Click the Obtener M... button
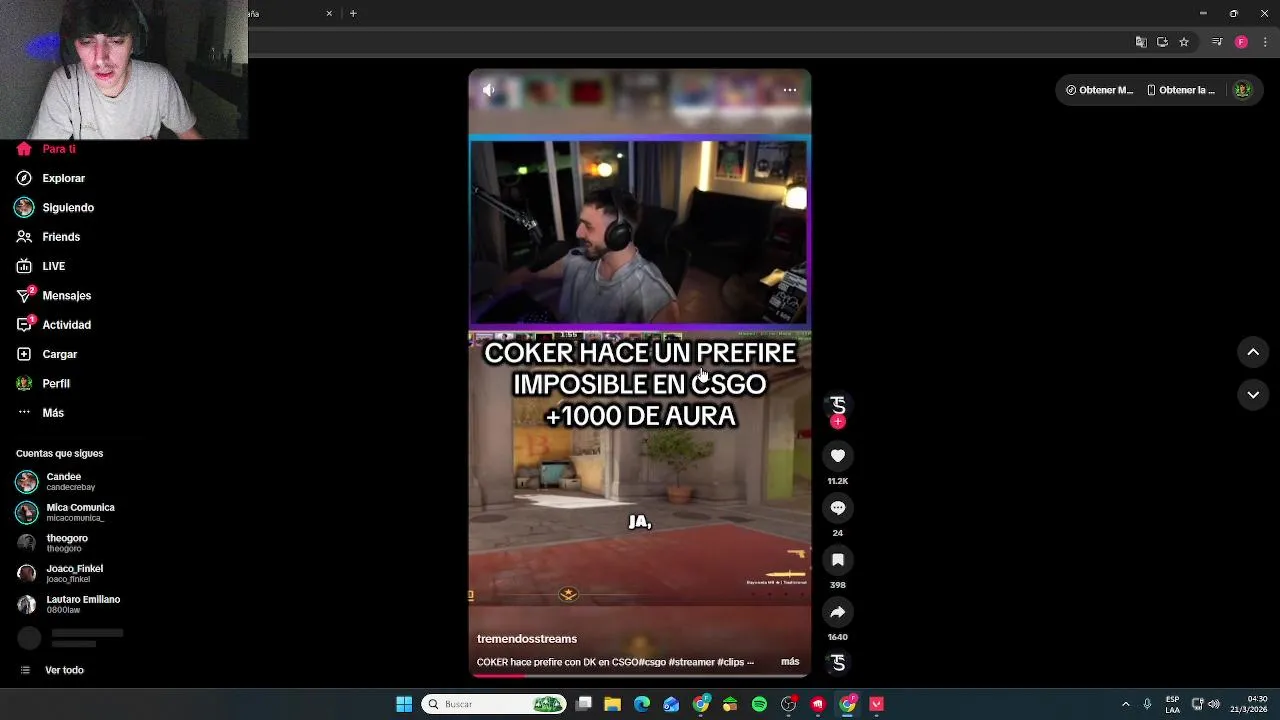This screenshot has width=1280, height=720. pyautogui.click(x=1099, y=90)
